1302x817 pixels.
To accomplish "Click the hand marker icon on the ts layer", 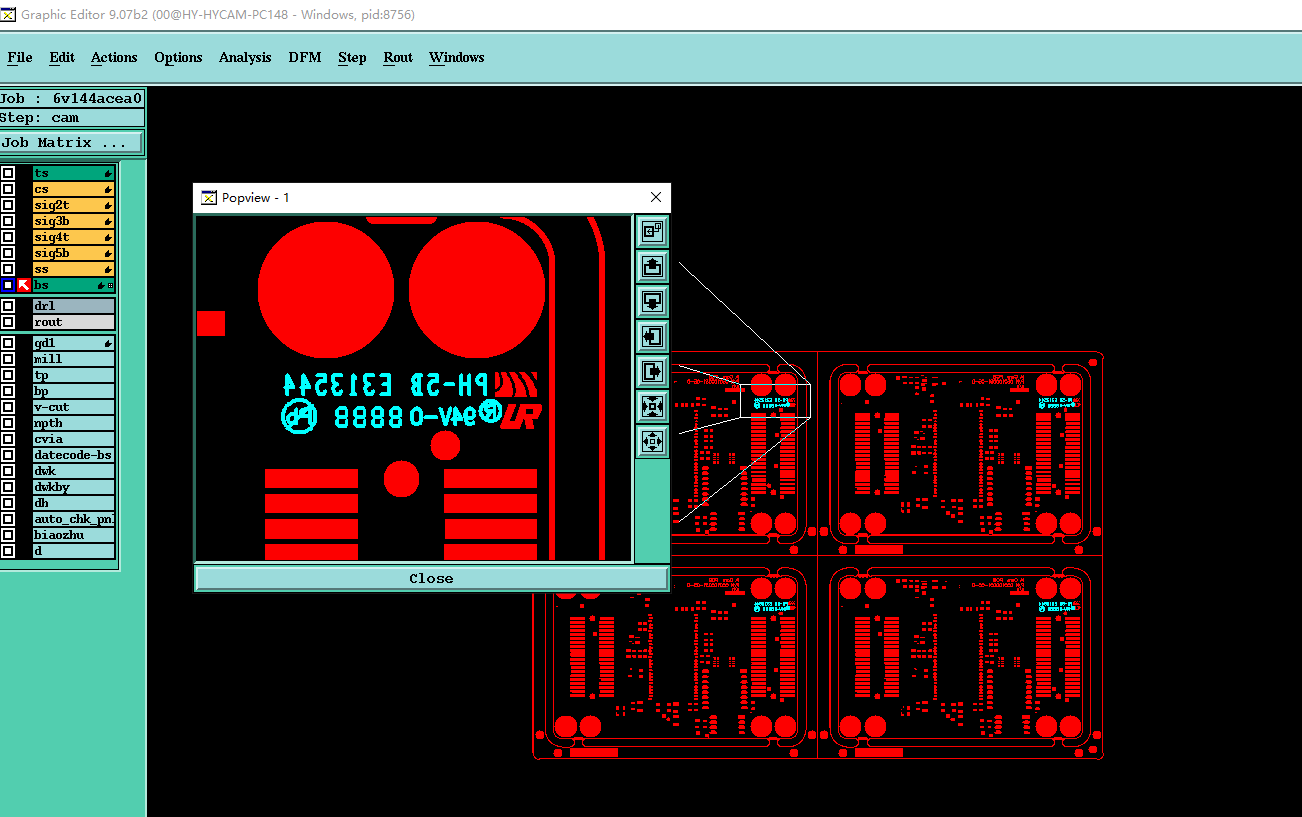I will tap(108, 173).
